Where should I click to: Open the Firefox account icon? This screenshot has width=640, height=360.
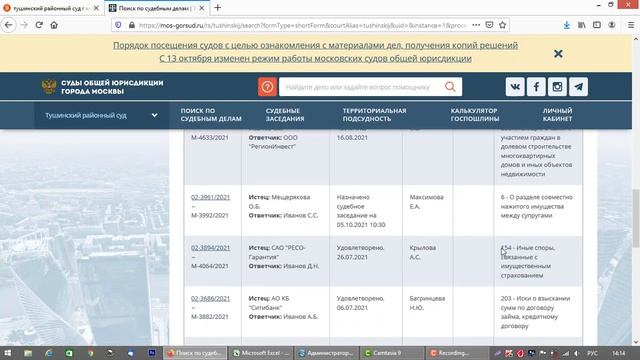[611, 25]
